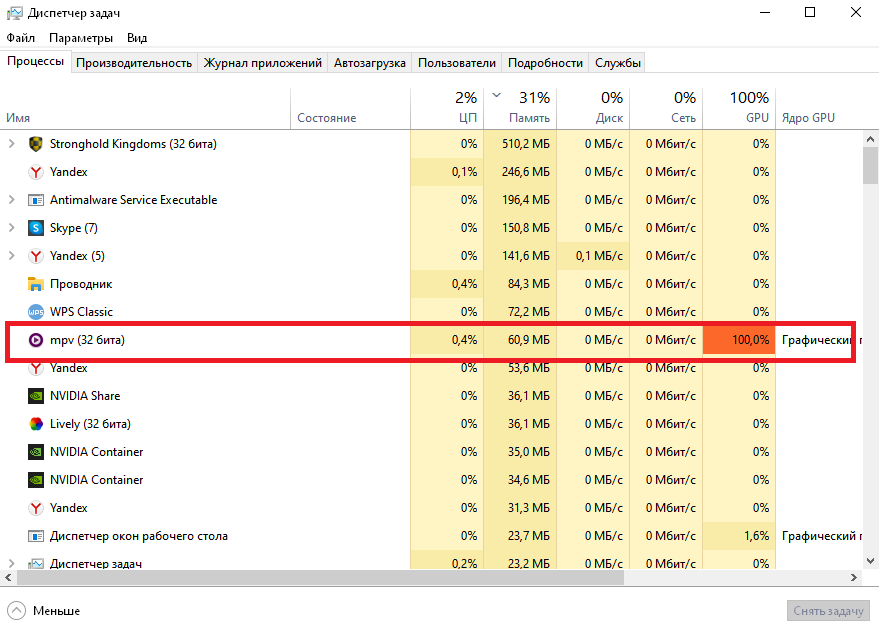This screenshot has width=879, height=630.
Task: Click the horizontal scrollbar right arrow
Action: point(854,577)
